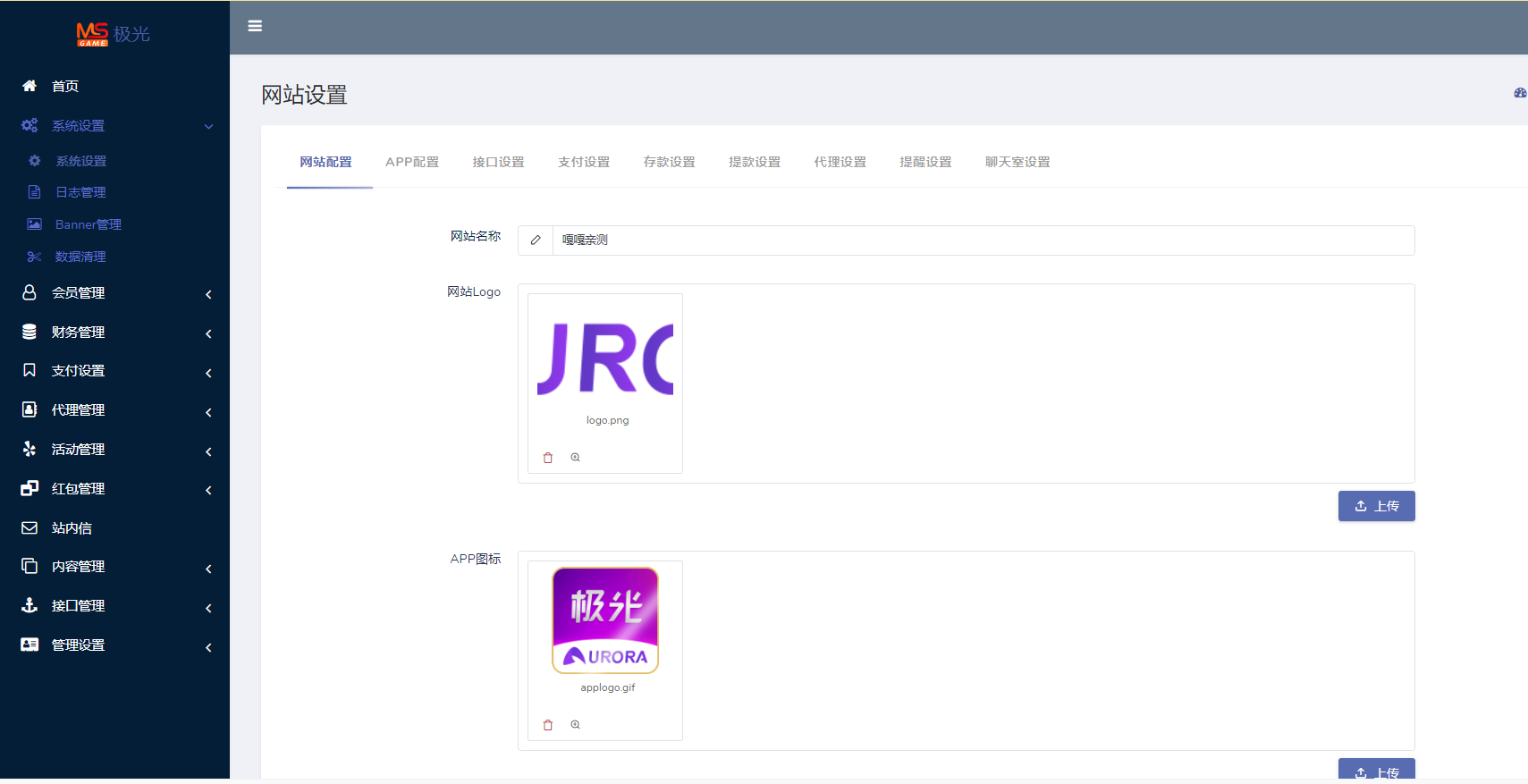Click the envelope icon for 站内信
This screenshot has width=1528, height=784.
[x=30, y=528]
